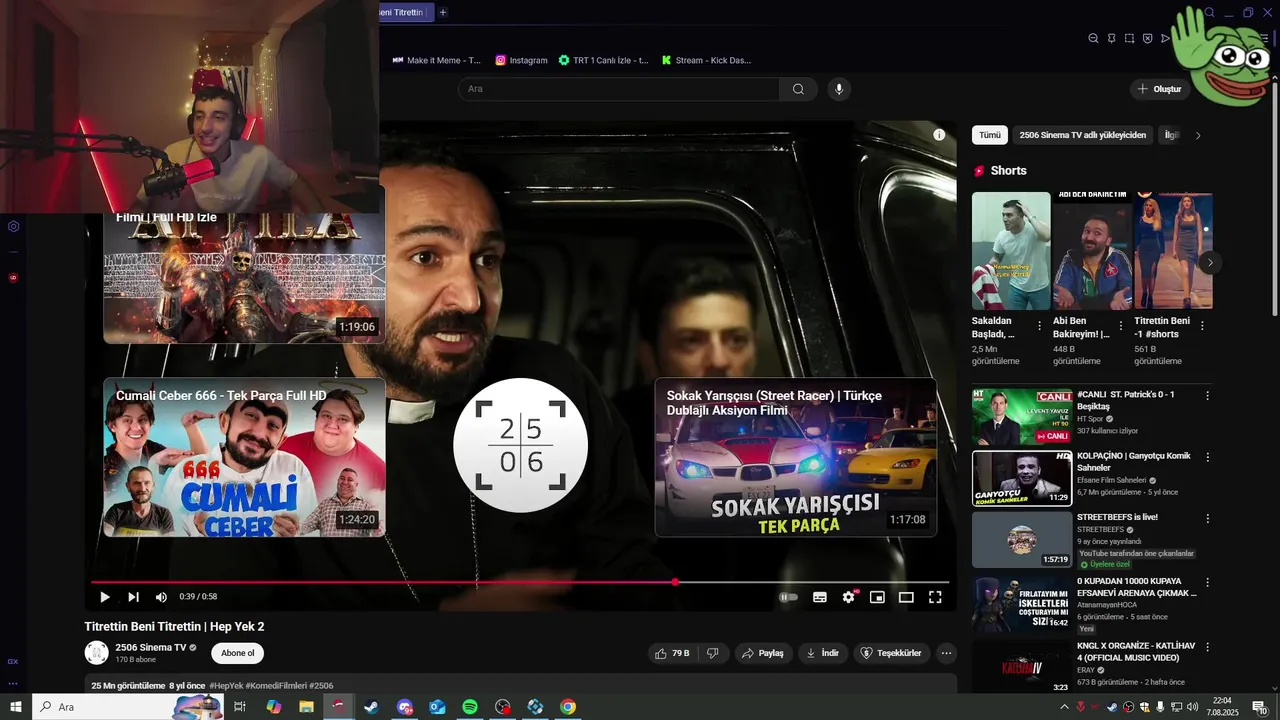The image size is (1280, 720).
Task: Open the 2506 Sinema TV channel name
Action: [150, 647]
